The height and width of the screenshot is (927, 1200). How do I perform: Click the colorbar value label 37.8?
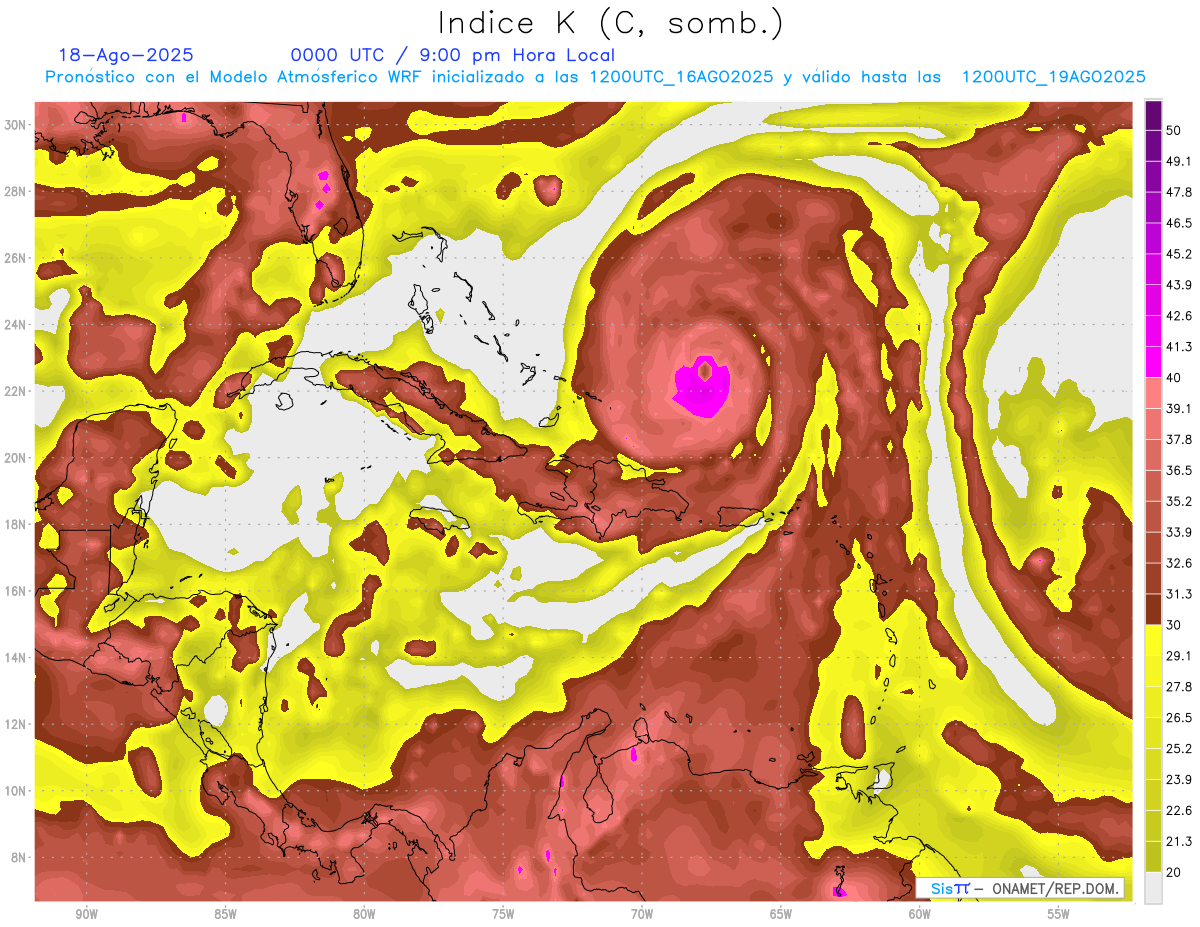click(x=1179, y=440)
